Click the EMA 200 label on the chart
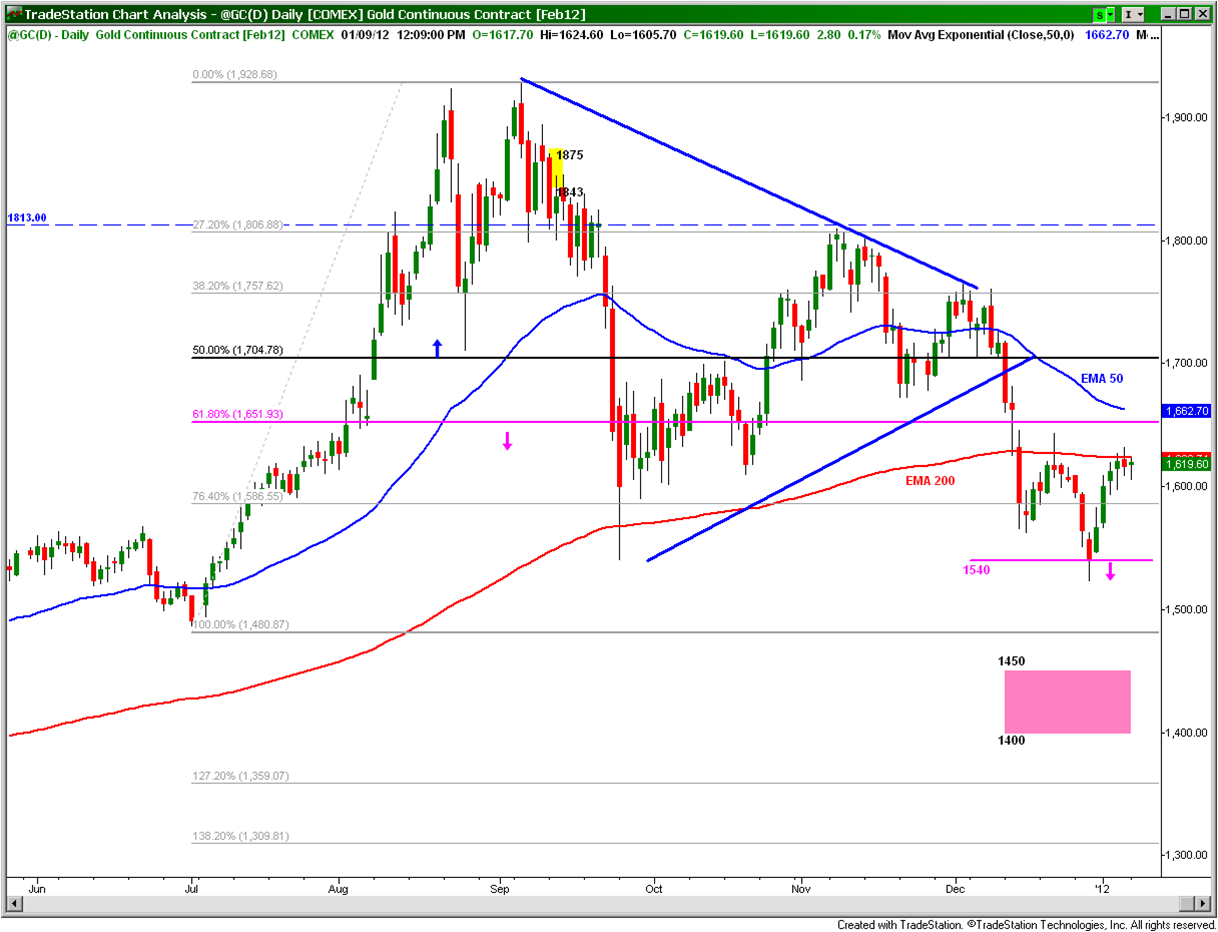This screenshot has height=932, width=1218. coord(928,481)
